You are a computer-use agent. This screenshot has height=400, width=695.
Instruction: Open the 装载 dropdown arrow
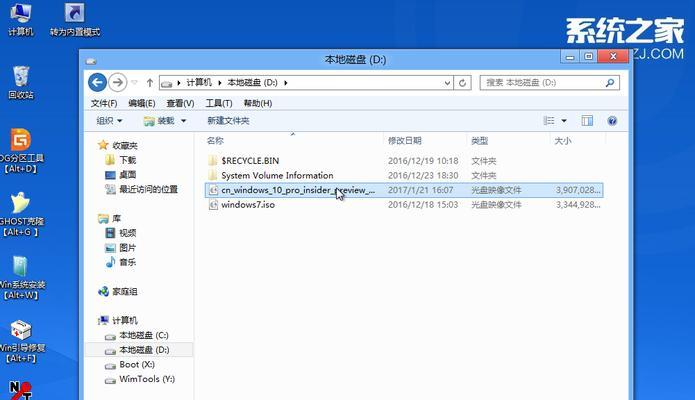click(184, 121)
